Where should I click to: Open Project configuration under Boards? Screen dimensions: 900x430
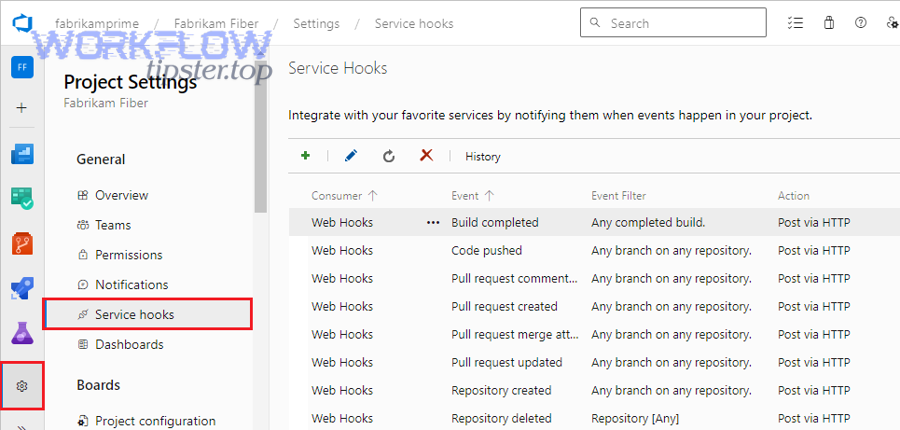[x=155, y=421]
